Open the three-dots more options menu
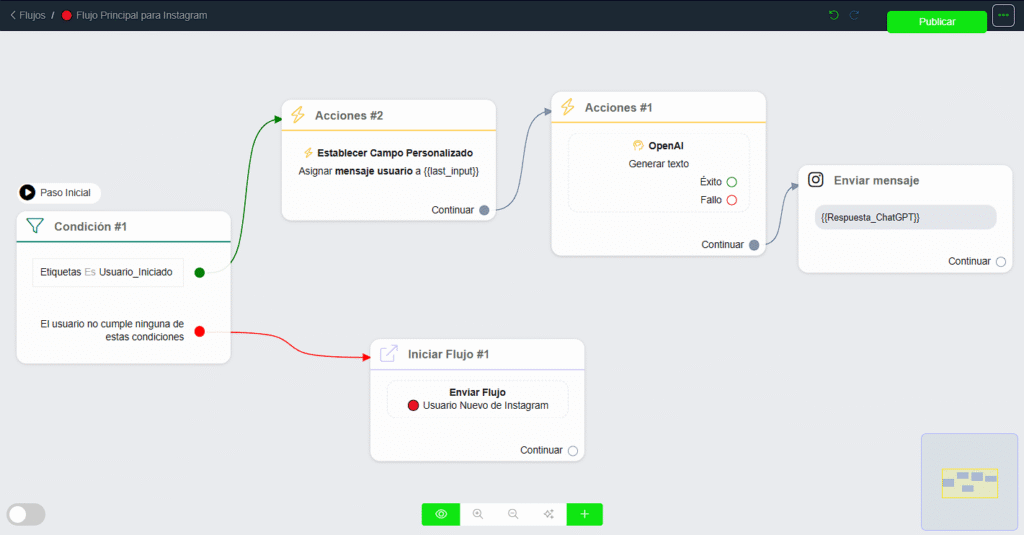 pos(1003,16)
